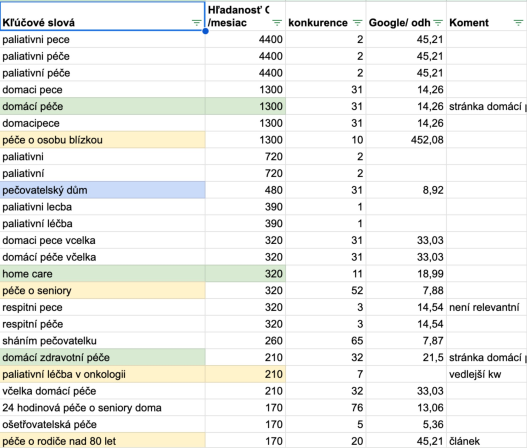Select cell 'respitní péče'
The height and width of the screenshot is (448, 527).
103,324
